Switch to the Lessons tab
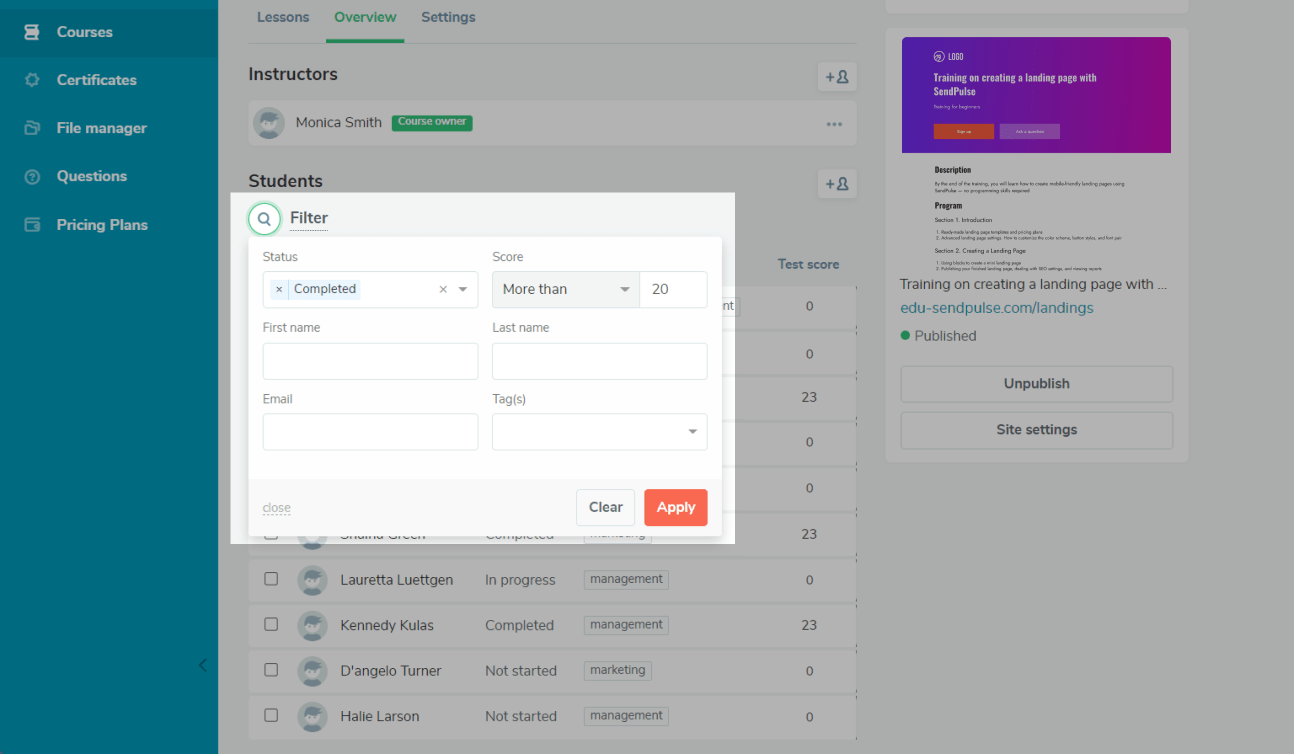The height and width of the screenshot is (754, 1294). 283,17
